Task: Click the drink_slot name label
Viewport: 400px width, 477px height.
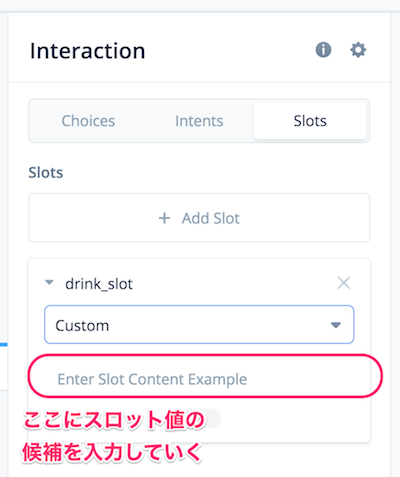Action: 99,284
